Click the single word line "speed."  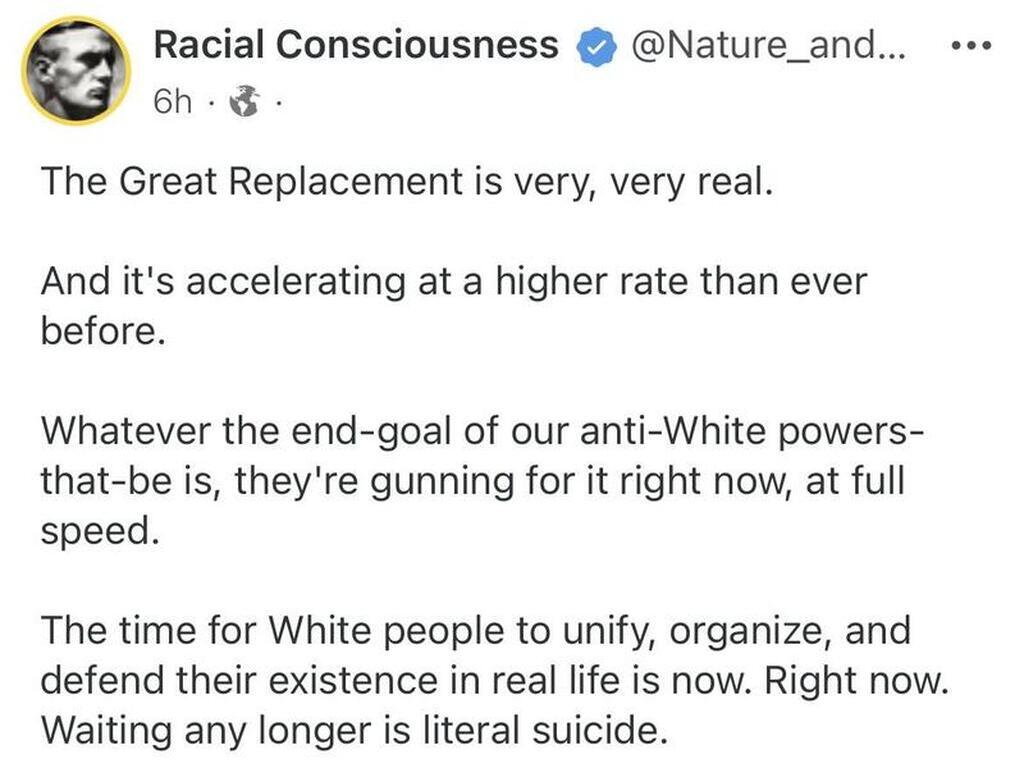(100, 532)
